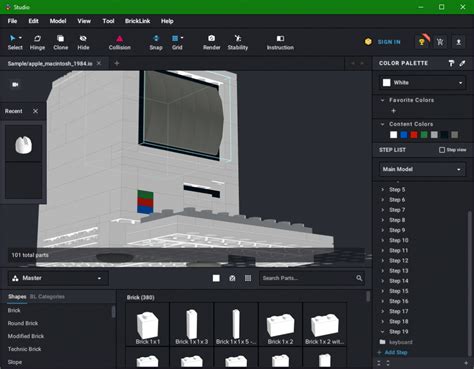The image size is (474, 369).
Task: Open the Master palette dropdown
Action: tap(58, 278)
